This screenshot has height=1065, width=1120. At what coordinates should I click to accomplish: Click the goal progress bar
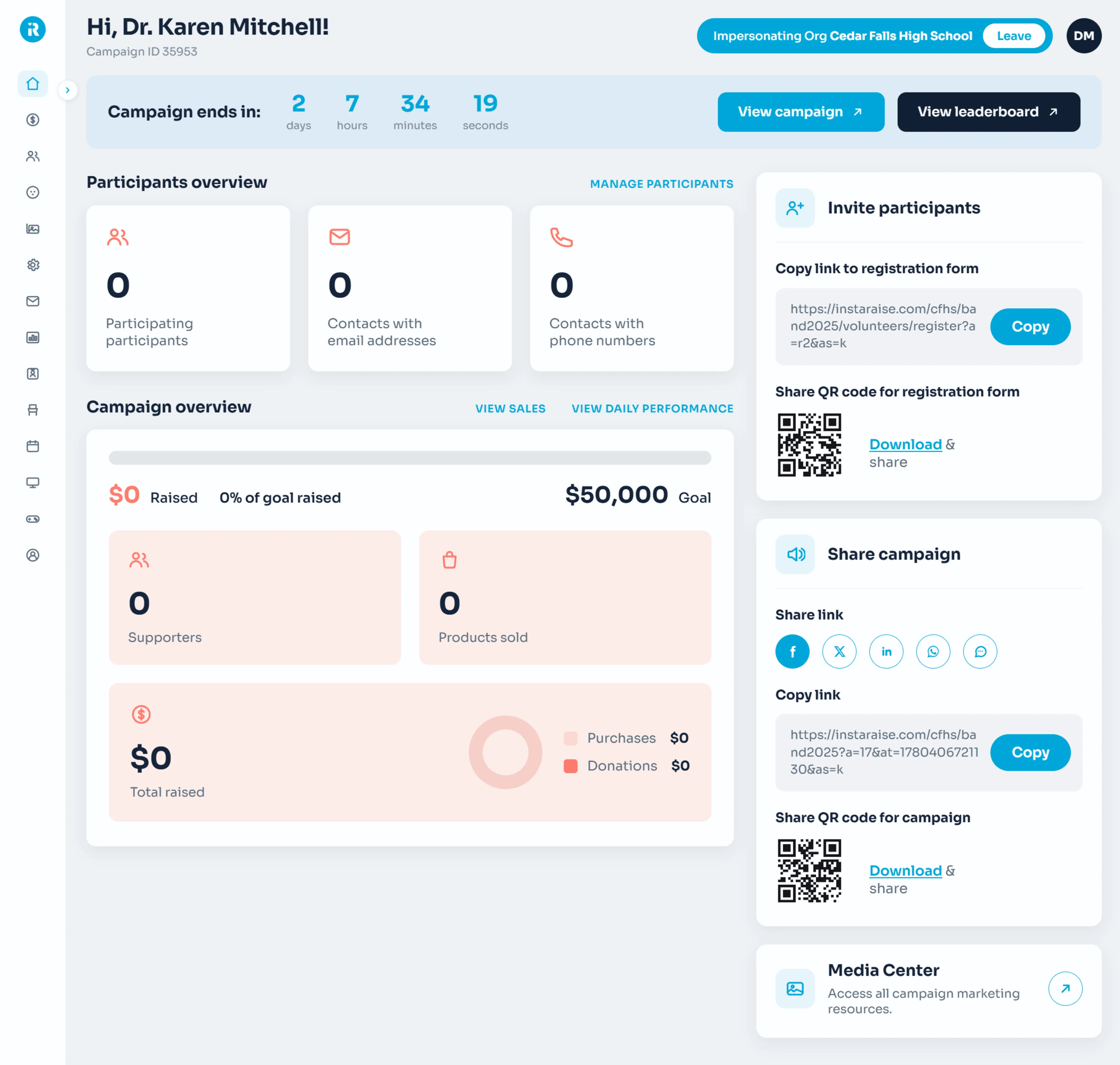point(409,458)
